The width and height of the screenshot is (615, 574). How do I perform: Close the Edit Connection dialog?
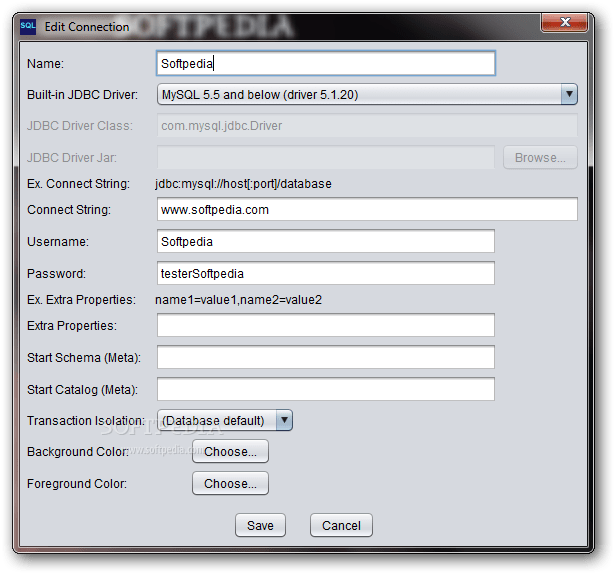pyautogui.click(x=564, y=22)
